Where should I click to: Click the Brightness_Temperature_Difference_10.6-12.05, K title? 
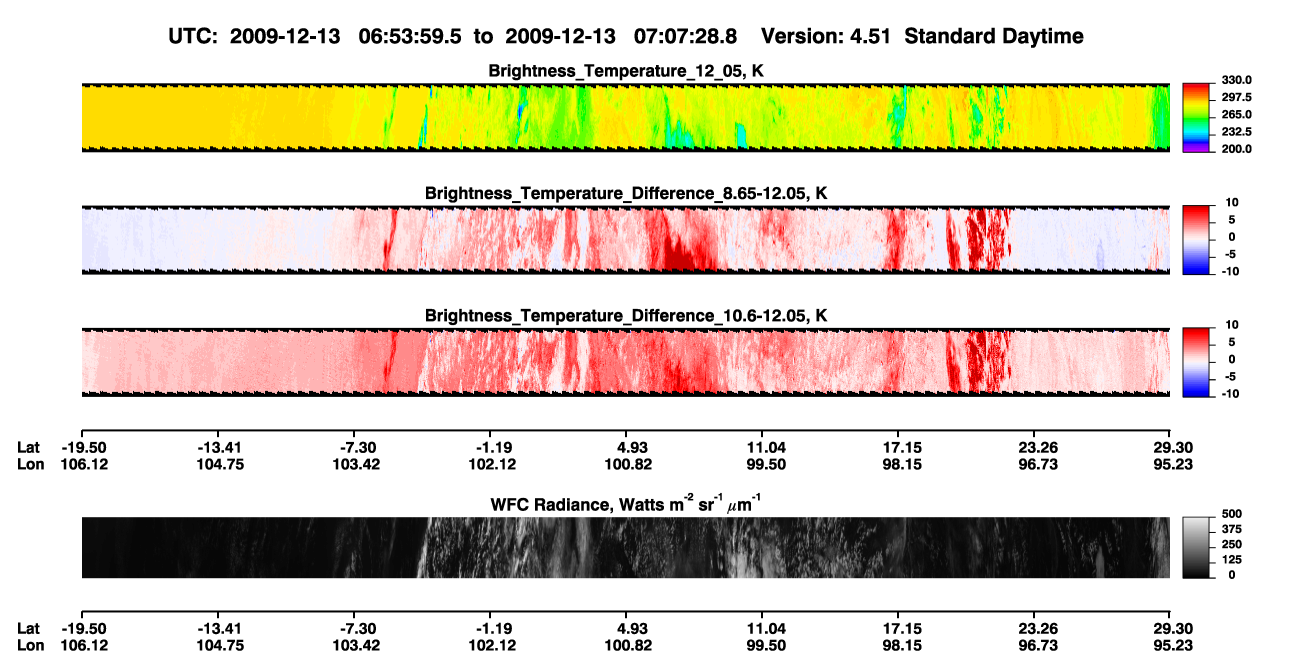coord(626,316)
